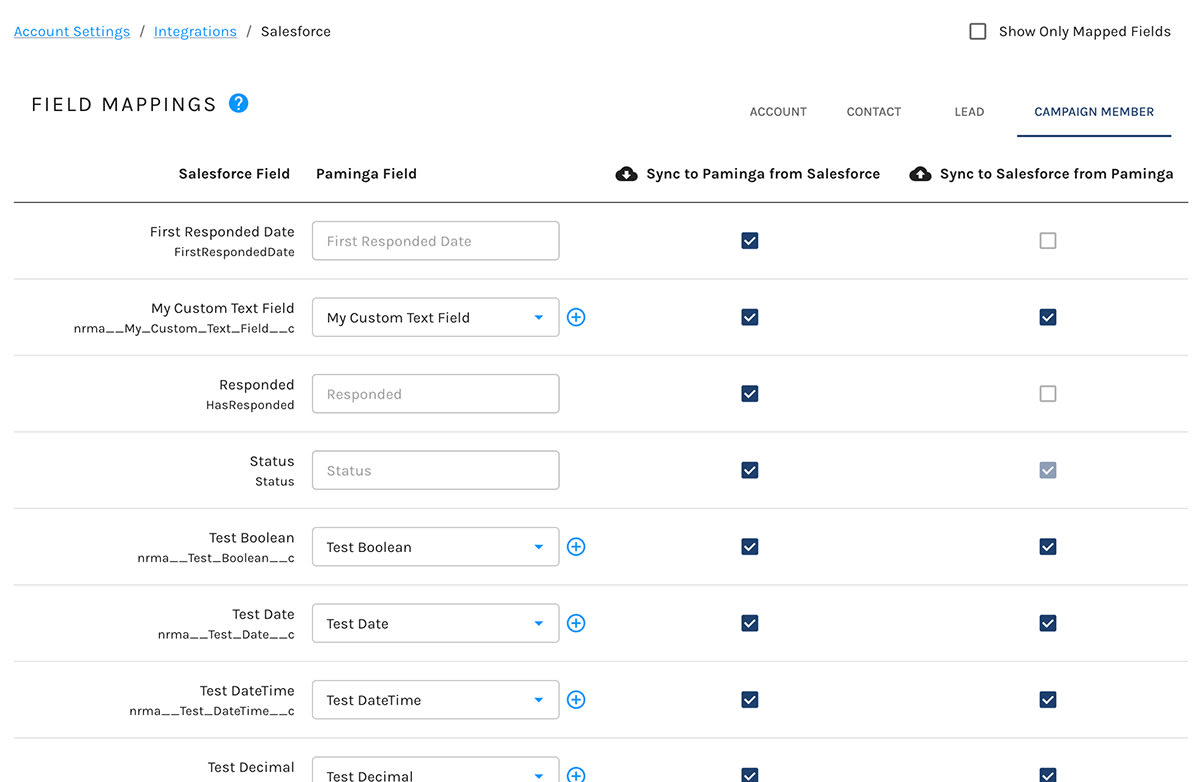Click the plus icon next to Test Decimal
The width and height of the screenshot is (1200, 782).
click(576, 773)
